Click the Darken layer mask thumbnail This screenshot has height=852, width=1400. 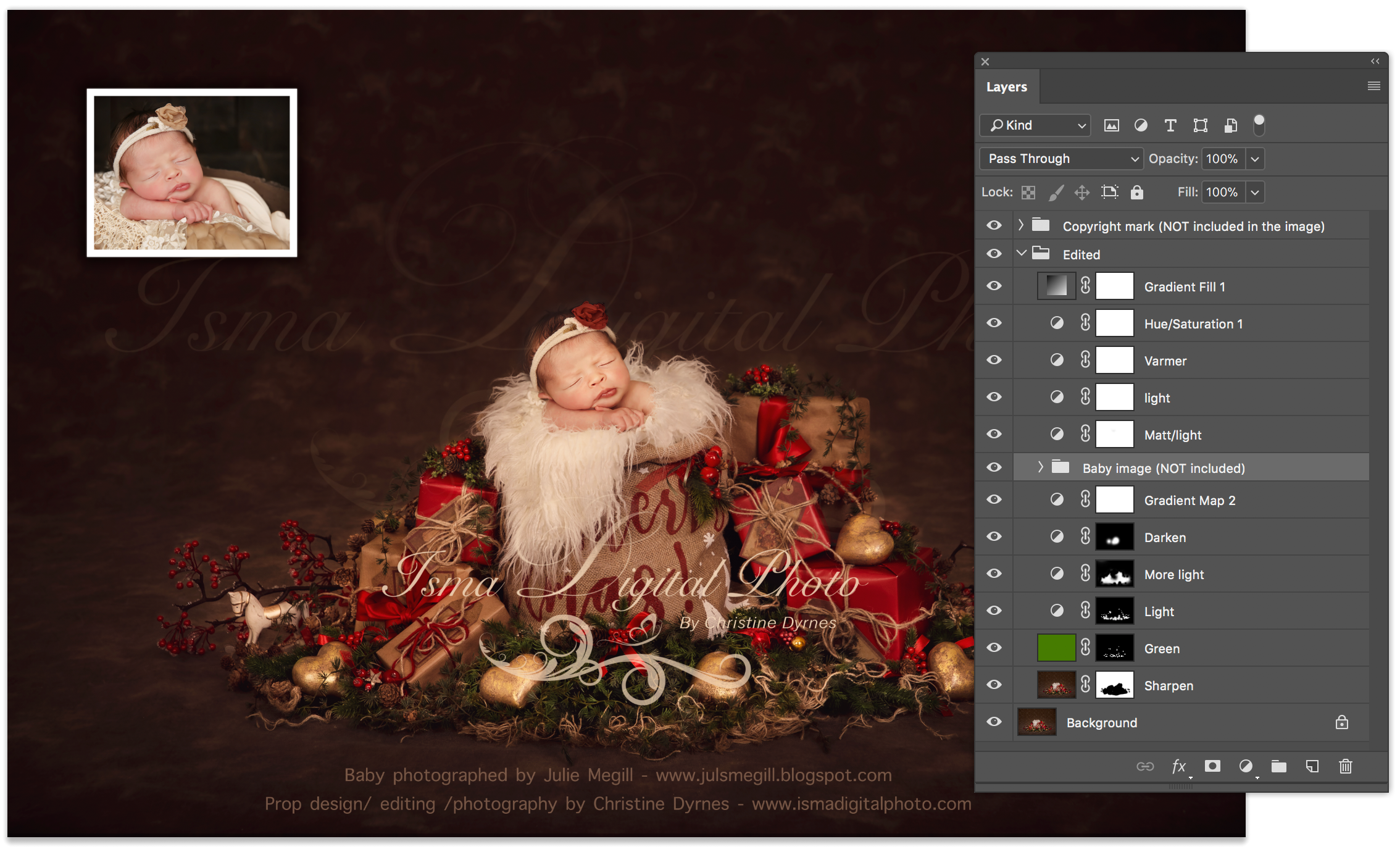click(1115, 537)
